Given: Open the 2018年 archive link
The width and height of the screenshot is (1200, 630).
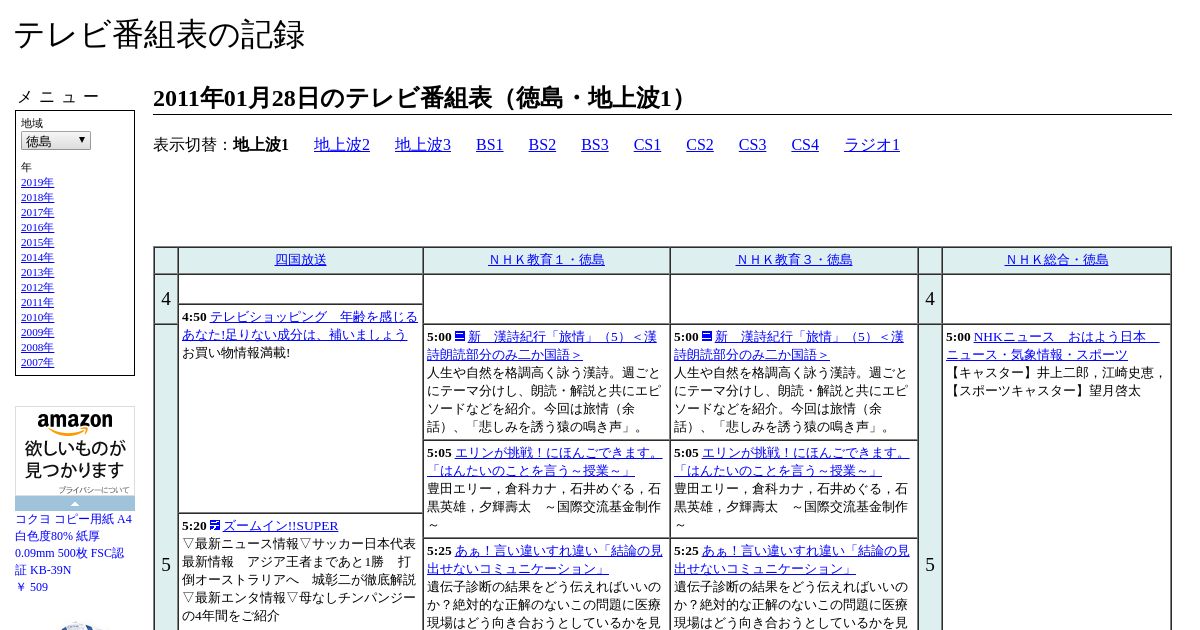Looking at the screenshot, I should pos(37,198).
